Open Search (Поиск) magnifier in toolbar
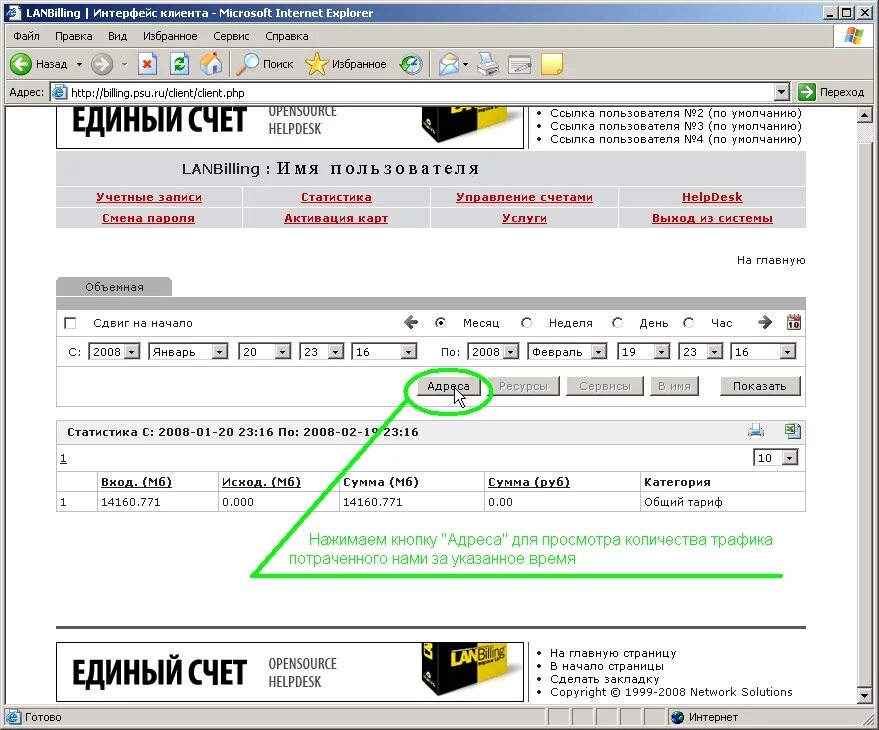This screenshot has width=879, height=730. click(247, 64)
